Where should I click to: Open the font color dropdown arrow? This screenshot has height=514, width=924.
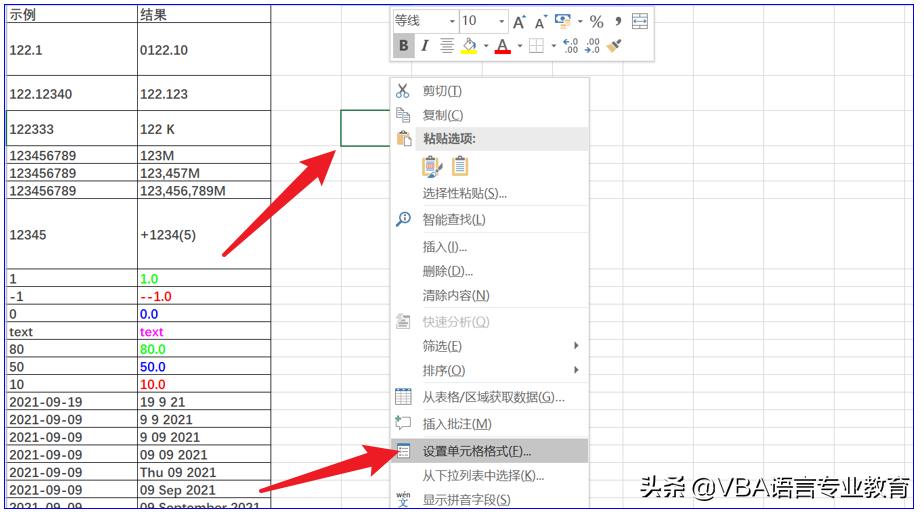coord(520,45)
